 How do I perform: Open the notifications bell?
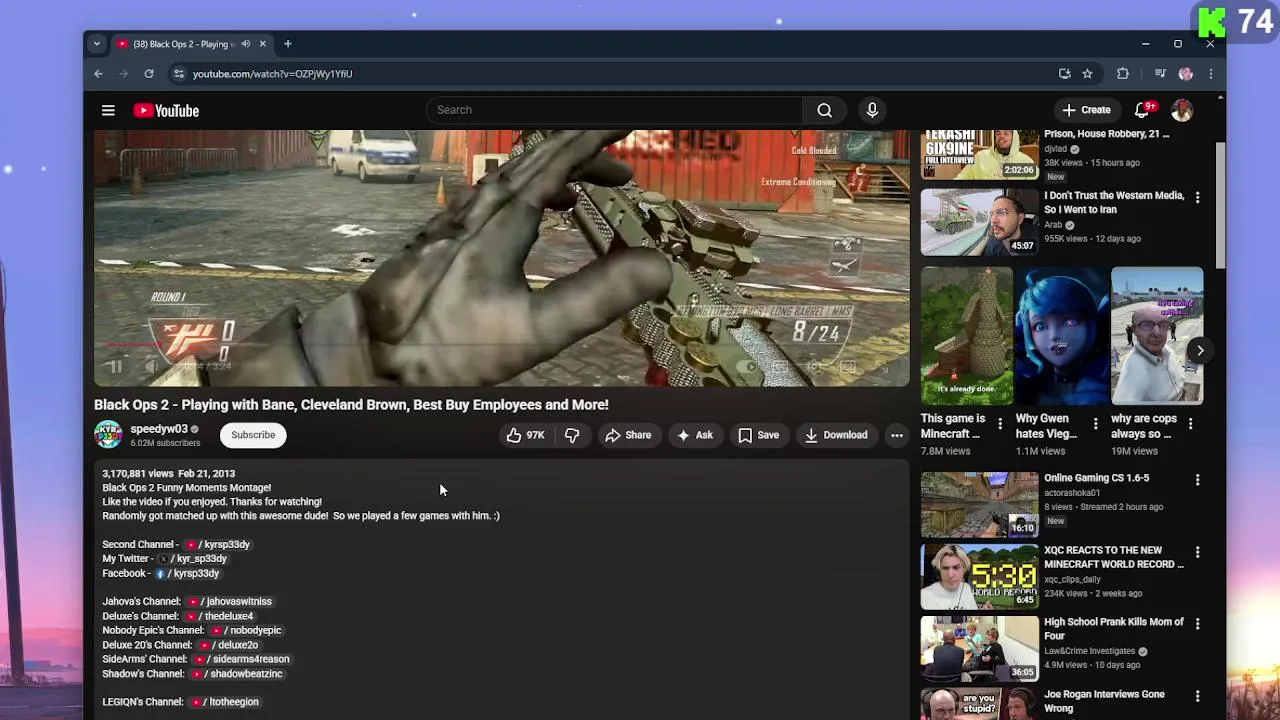click(1142, 110)
